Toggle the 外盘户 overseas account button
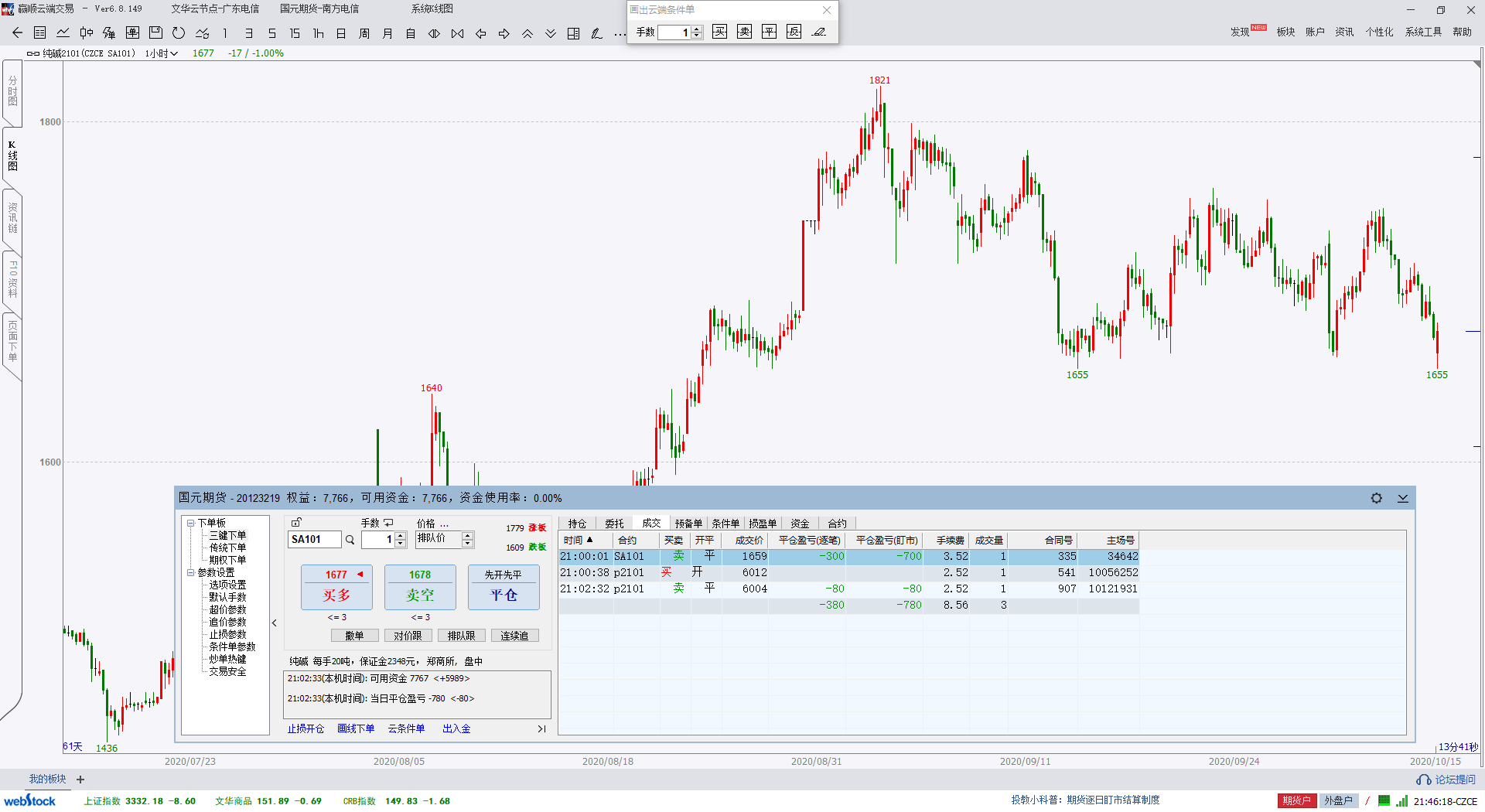 [x=1338, y=800]
